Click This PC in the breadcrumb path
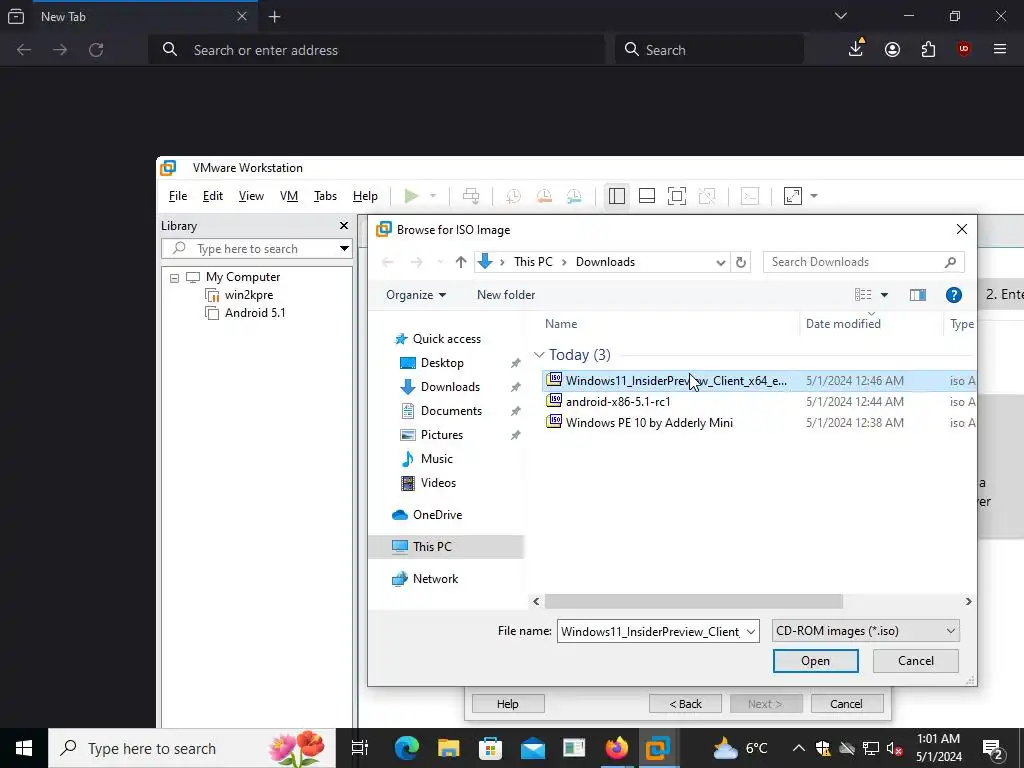Image resolution: width=1024 pixels, height=768 pixels. pos(533,262)
